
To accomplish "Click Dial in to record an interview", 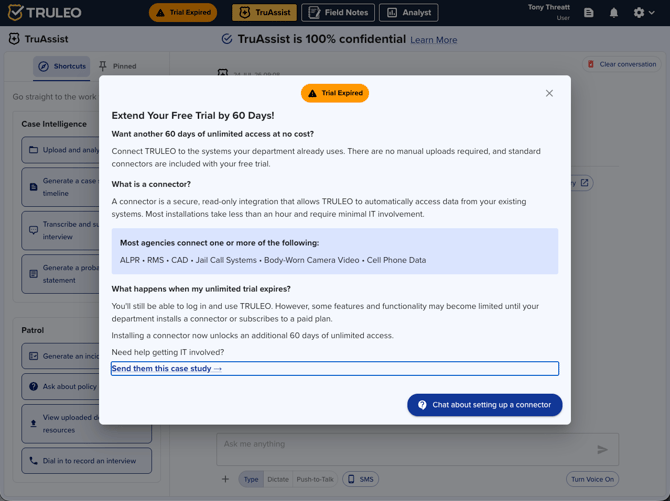I will (86, 461).
